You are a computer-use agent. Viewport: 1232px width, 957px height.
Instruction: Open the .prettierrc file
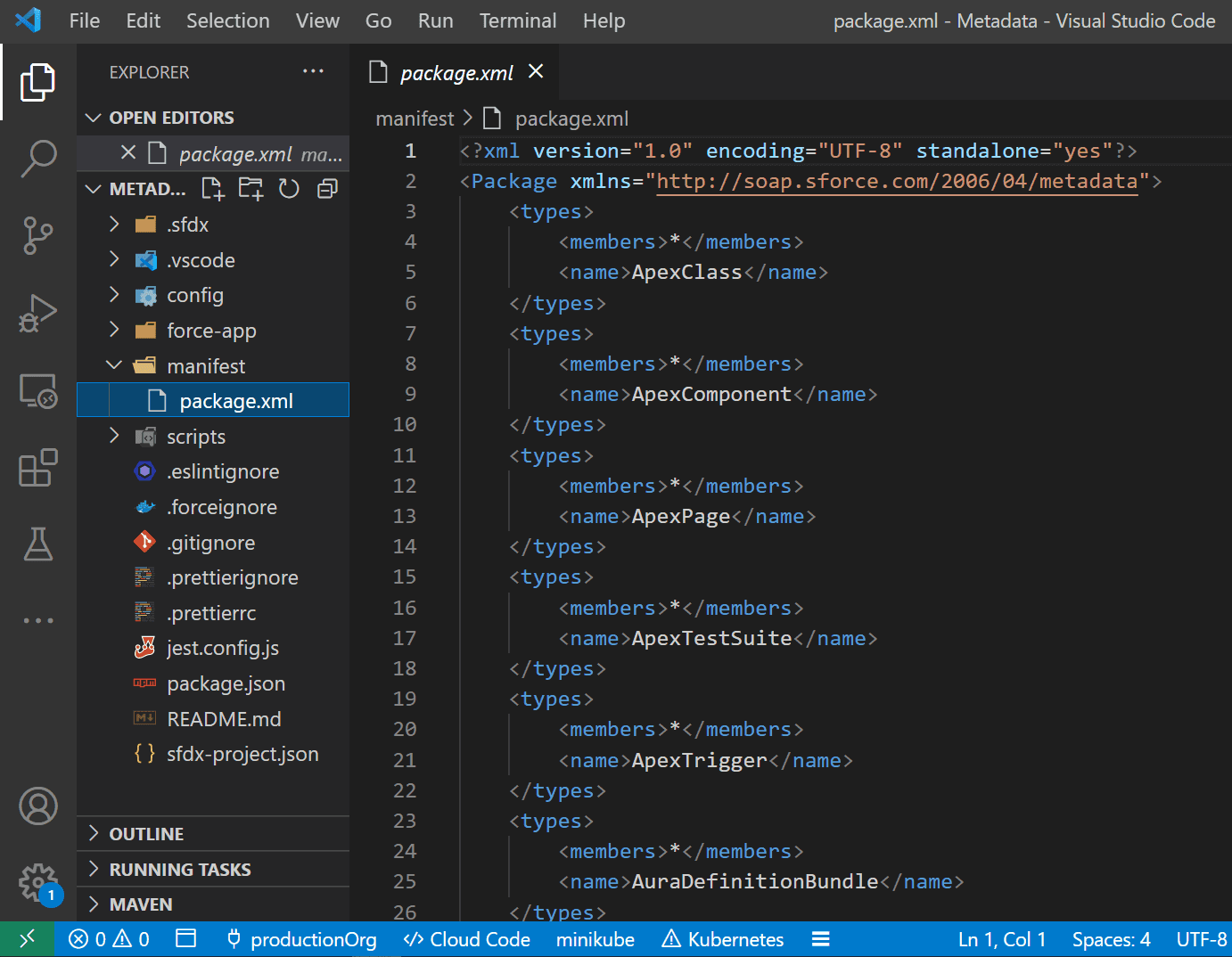[x=213, y=613]
